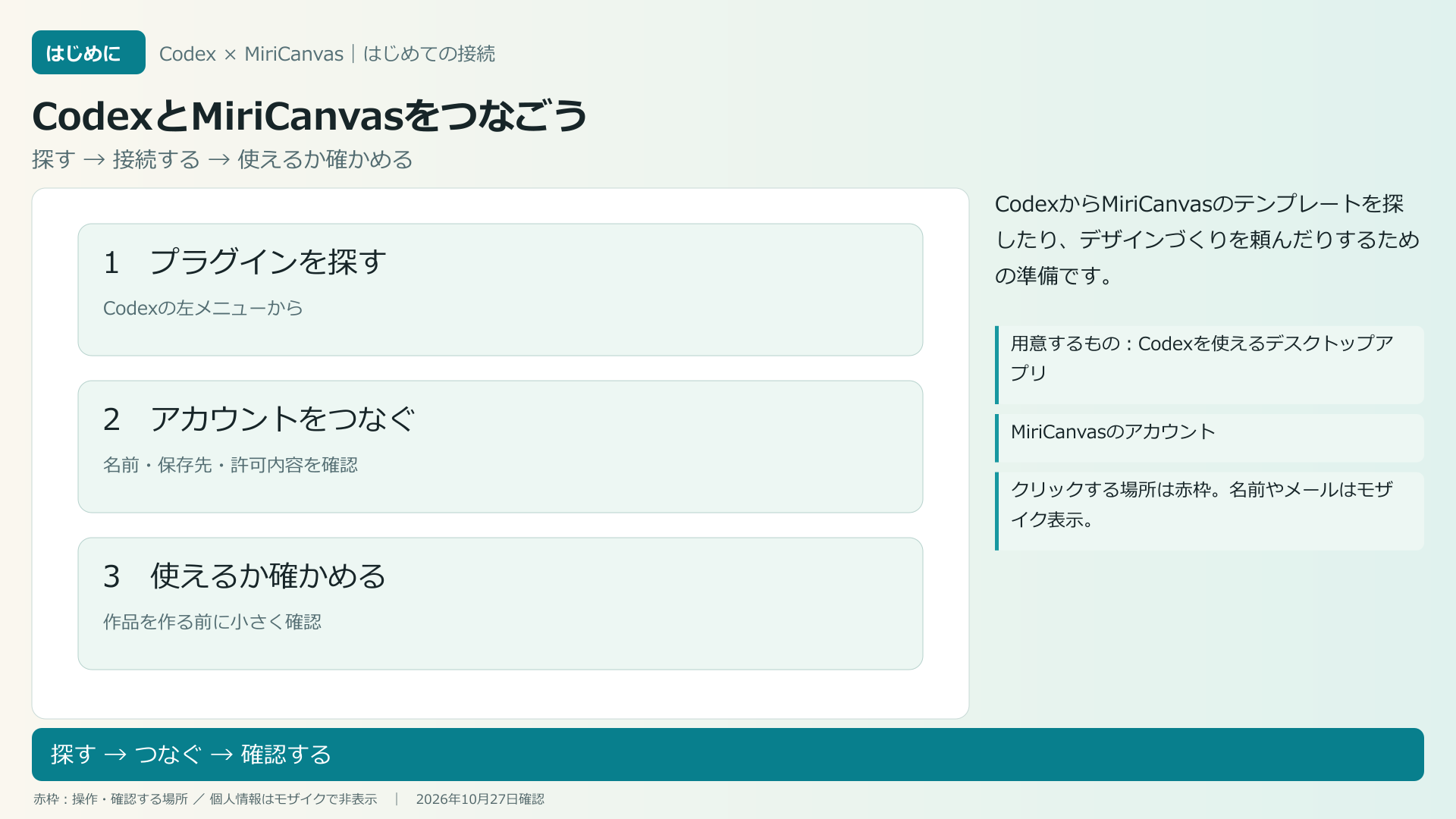
Task: Select the 'CodexとMiriCanvasをつなごう' title
Action: pyautogui.click(x=309, y=116)
